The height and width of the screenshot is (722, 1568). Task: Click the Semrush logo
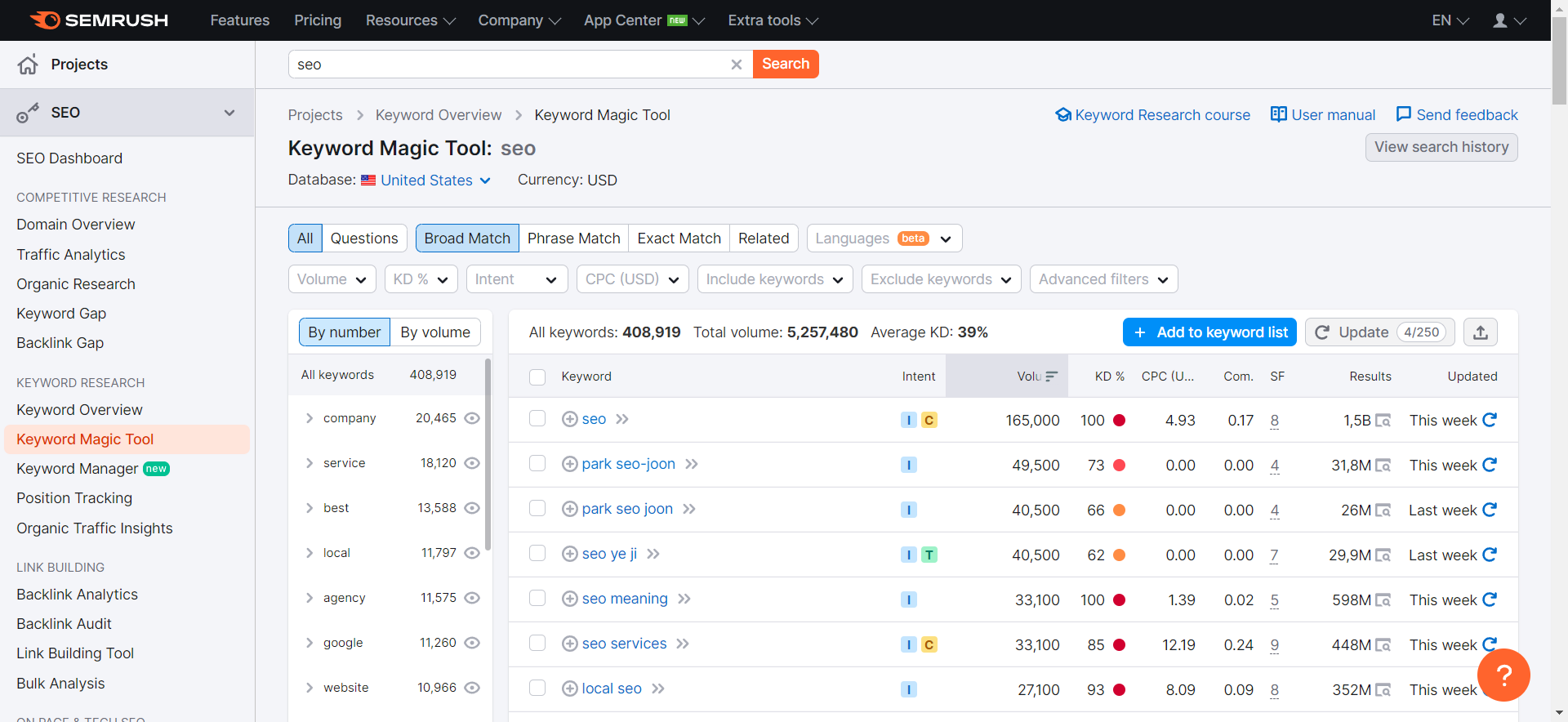pos(99,20)
